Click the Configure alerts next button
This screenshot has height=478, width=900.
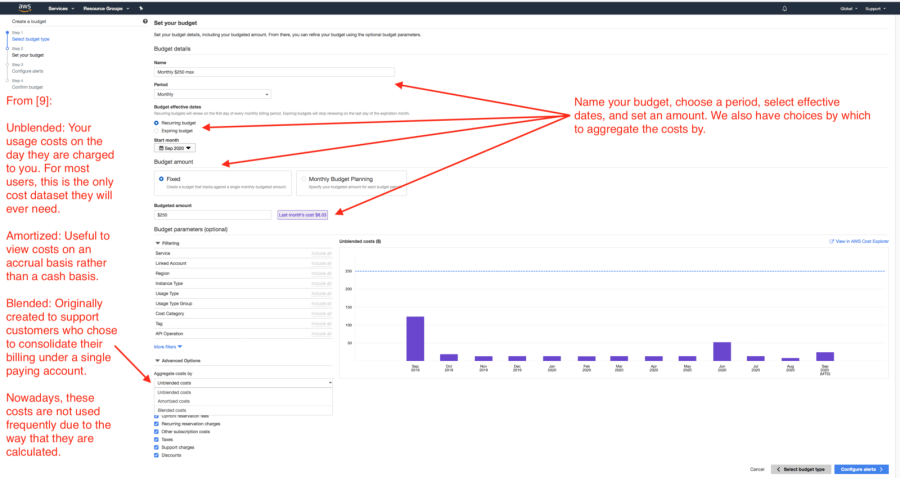pyautogui.click(x=862, y=469)
